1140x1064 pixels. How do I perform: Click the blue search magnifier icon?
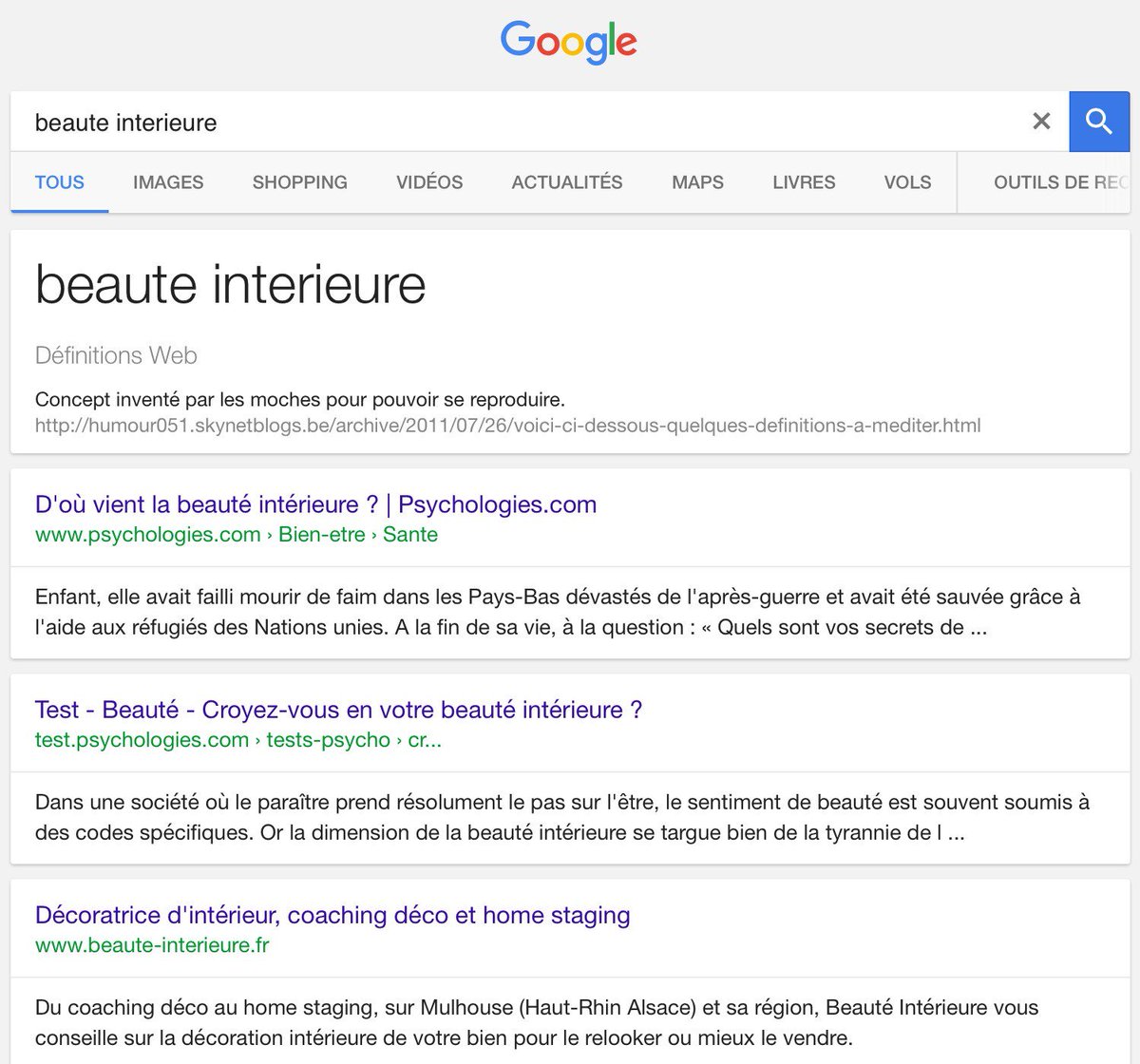1098,122
